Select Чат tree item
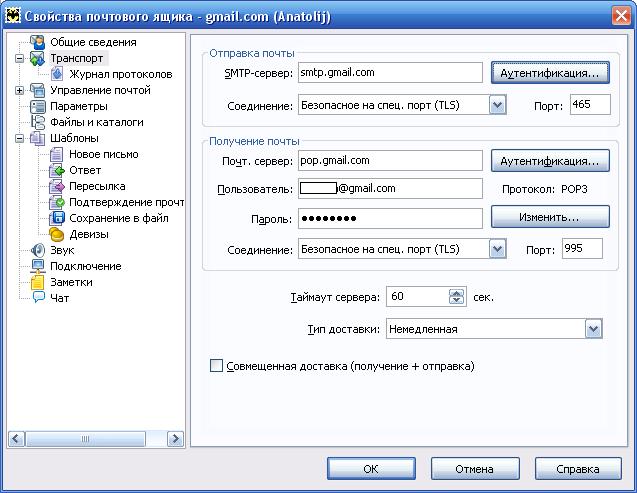Image resolution: width=637 pixels, height=493 pixels. click(x=59, y=298)
